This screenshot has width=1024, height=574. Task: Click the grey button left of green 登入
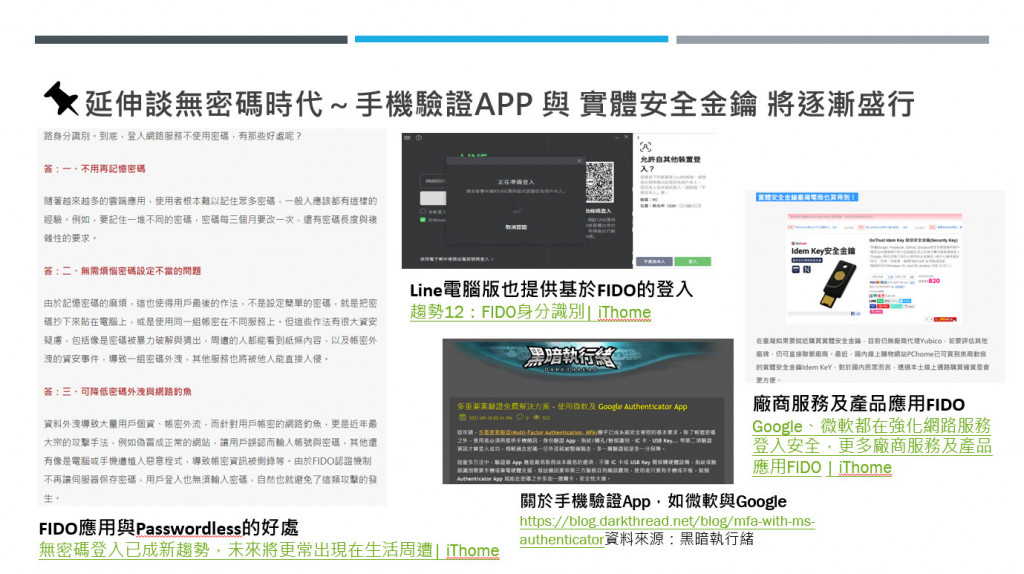[654, 261]
